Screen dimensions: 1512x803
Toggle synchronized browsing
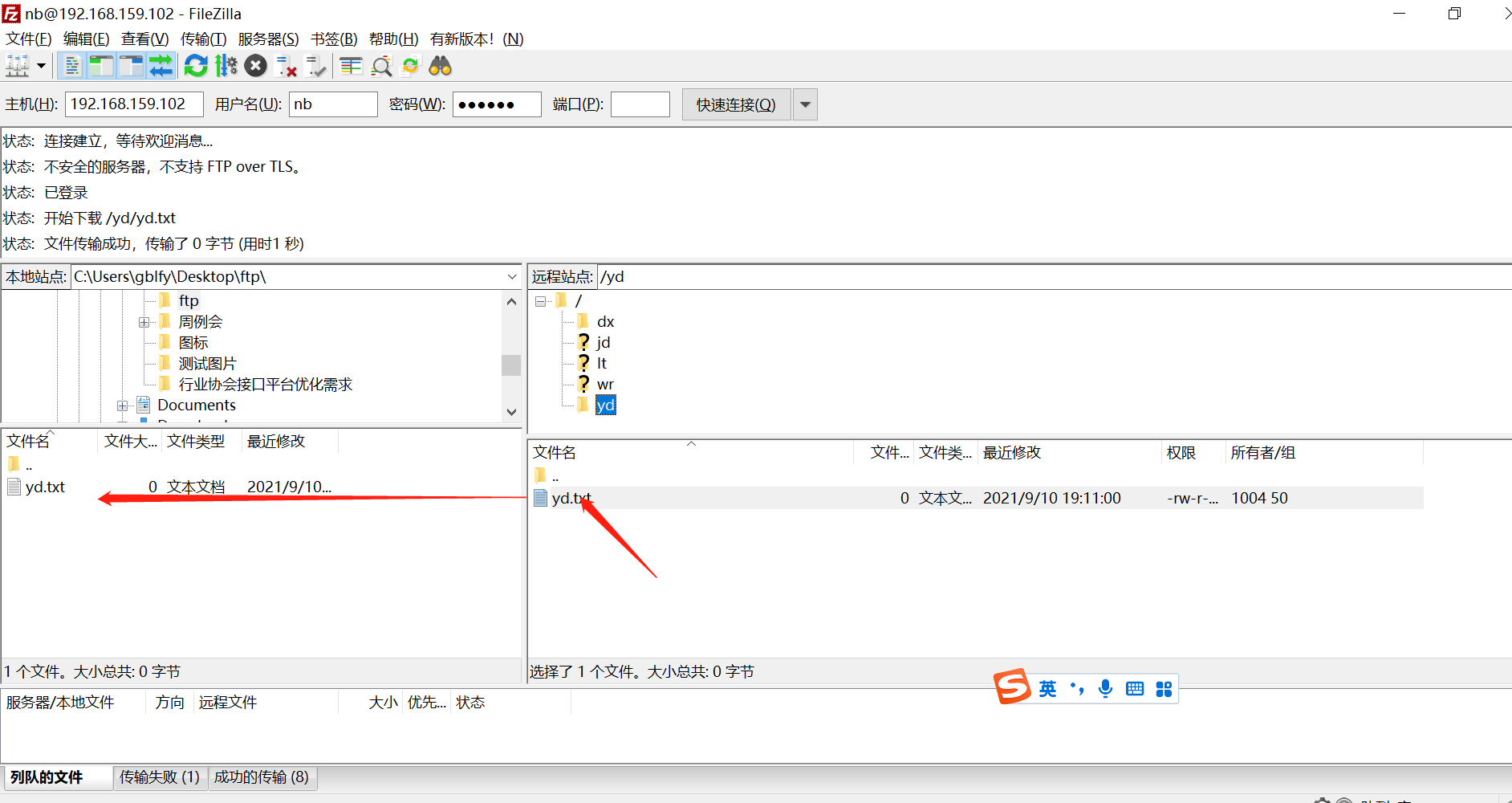coord(410,66)
